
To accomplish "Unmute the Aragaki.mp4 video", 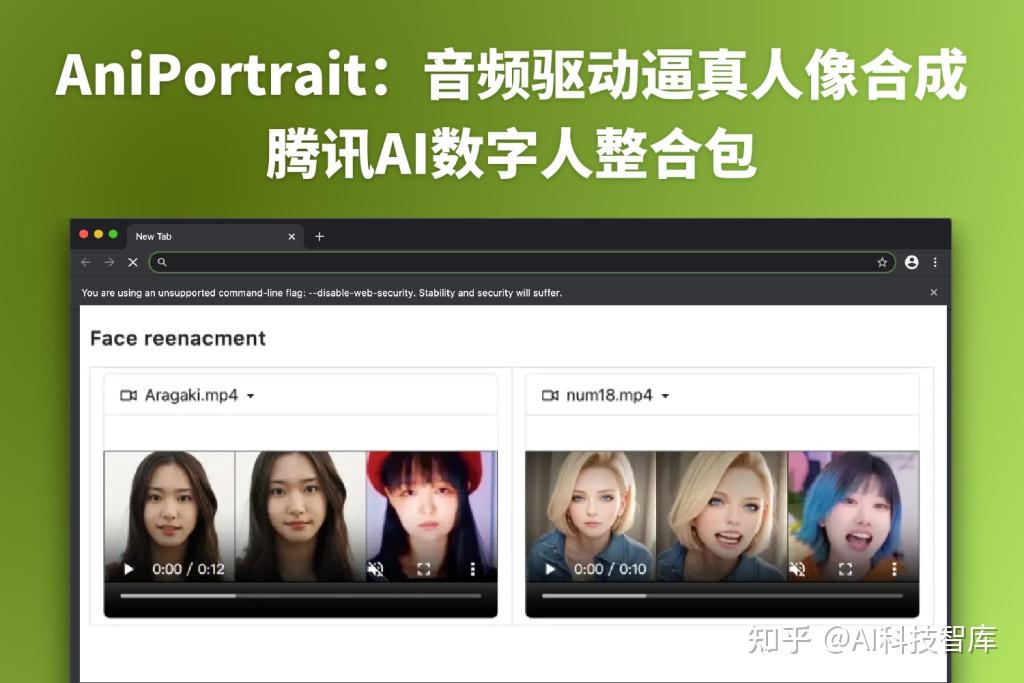I will 375,569.
